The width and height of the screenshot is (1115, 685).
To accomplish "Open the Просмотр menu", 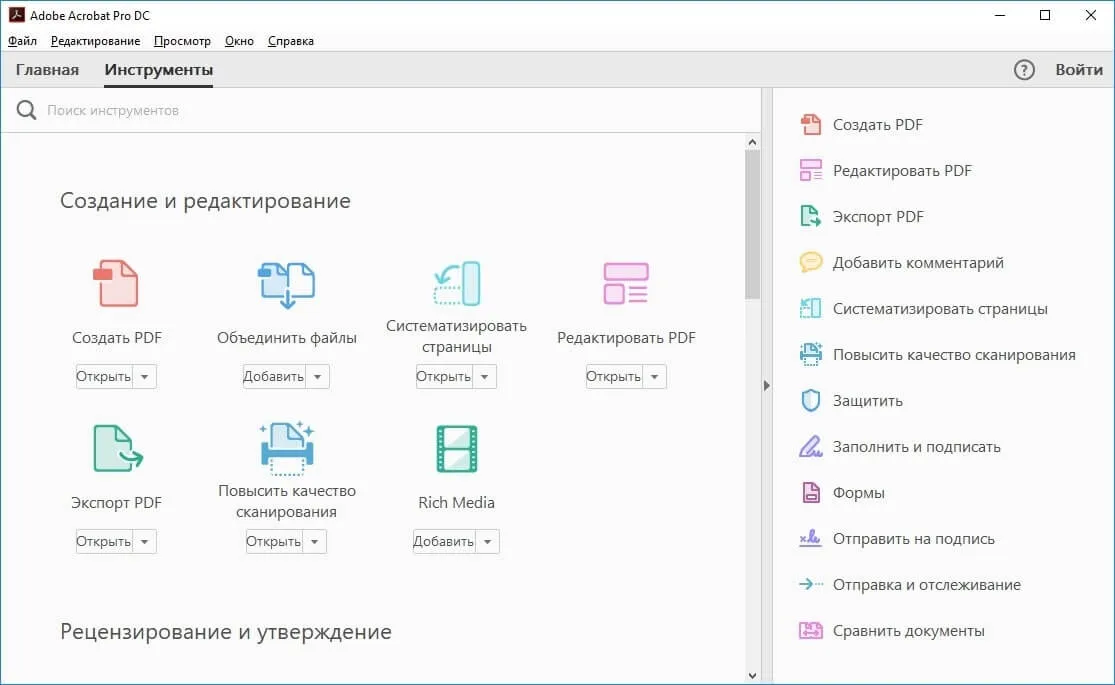I will pos(181,40).
